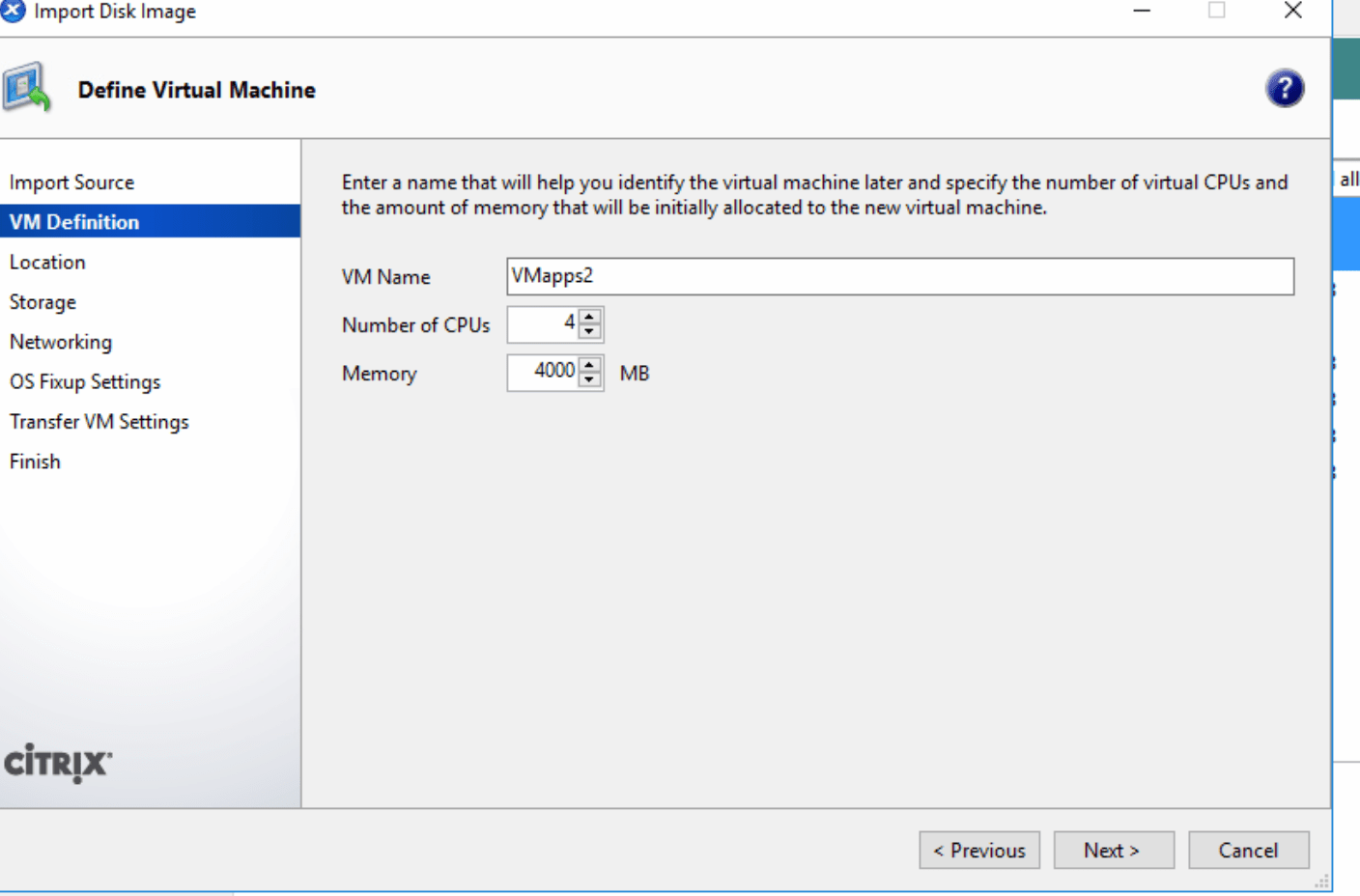Go back with the Previous button

click(978, 851)
